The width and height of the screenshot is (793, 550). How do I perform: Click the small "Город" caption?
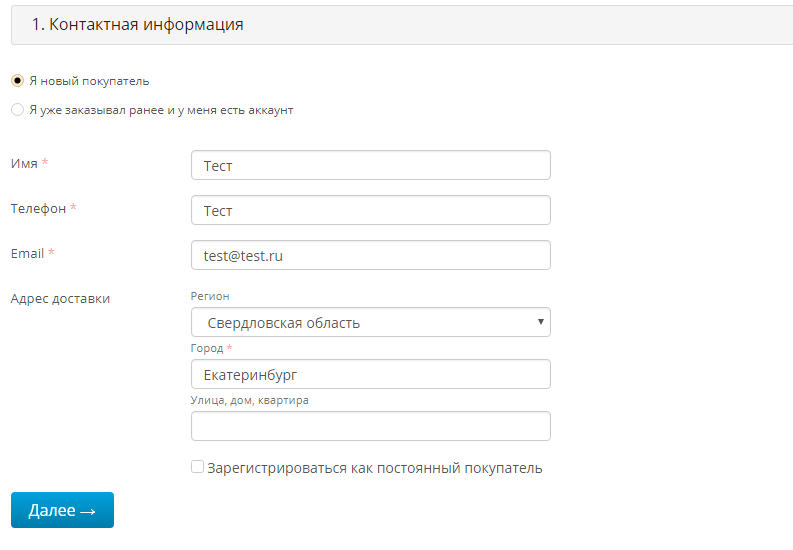point(207,348)
